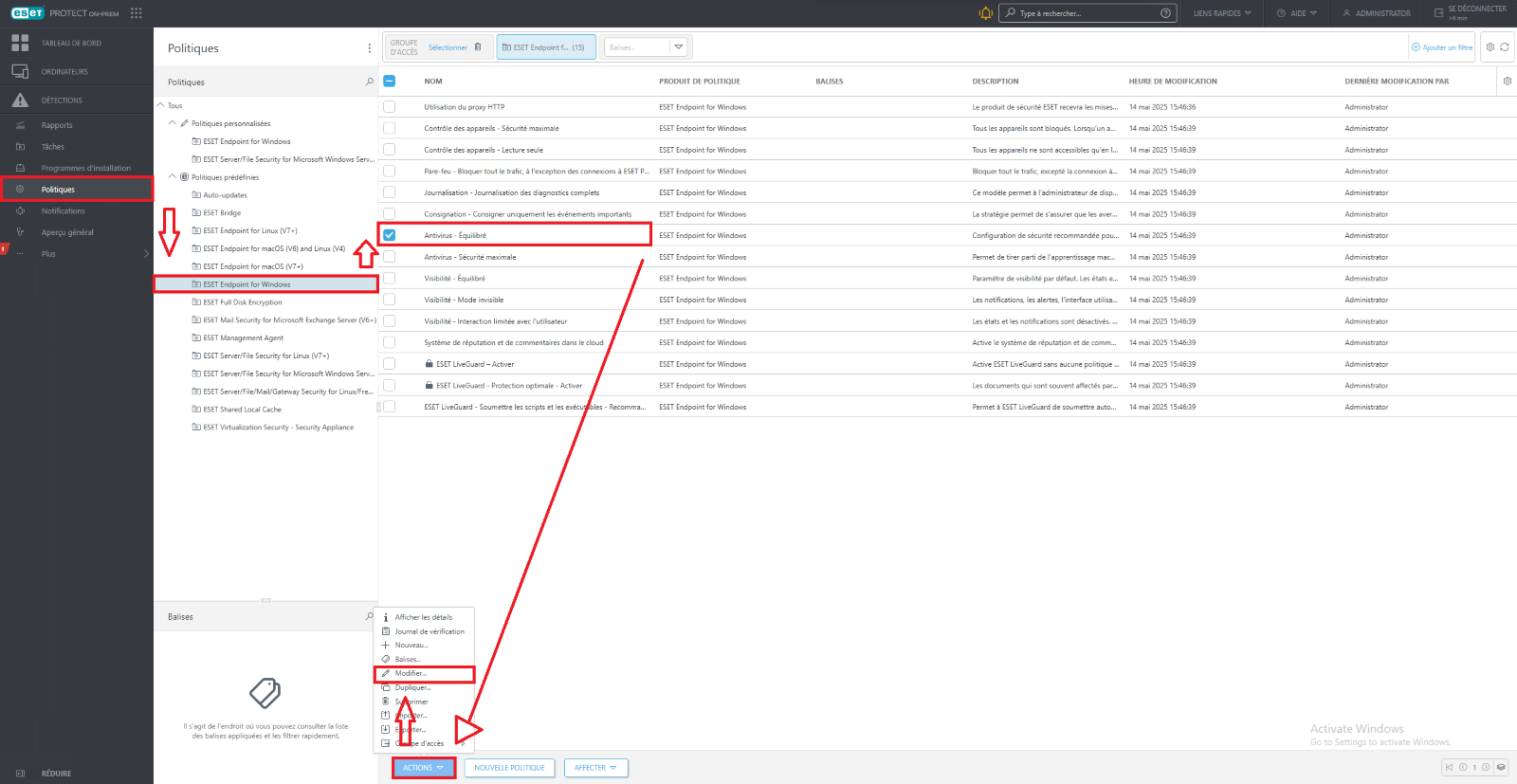Click the Se déconnecter logout icon

click(1439, 13)
